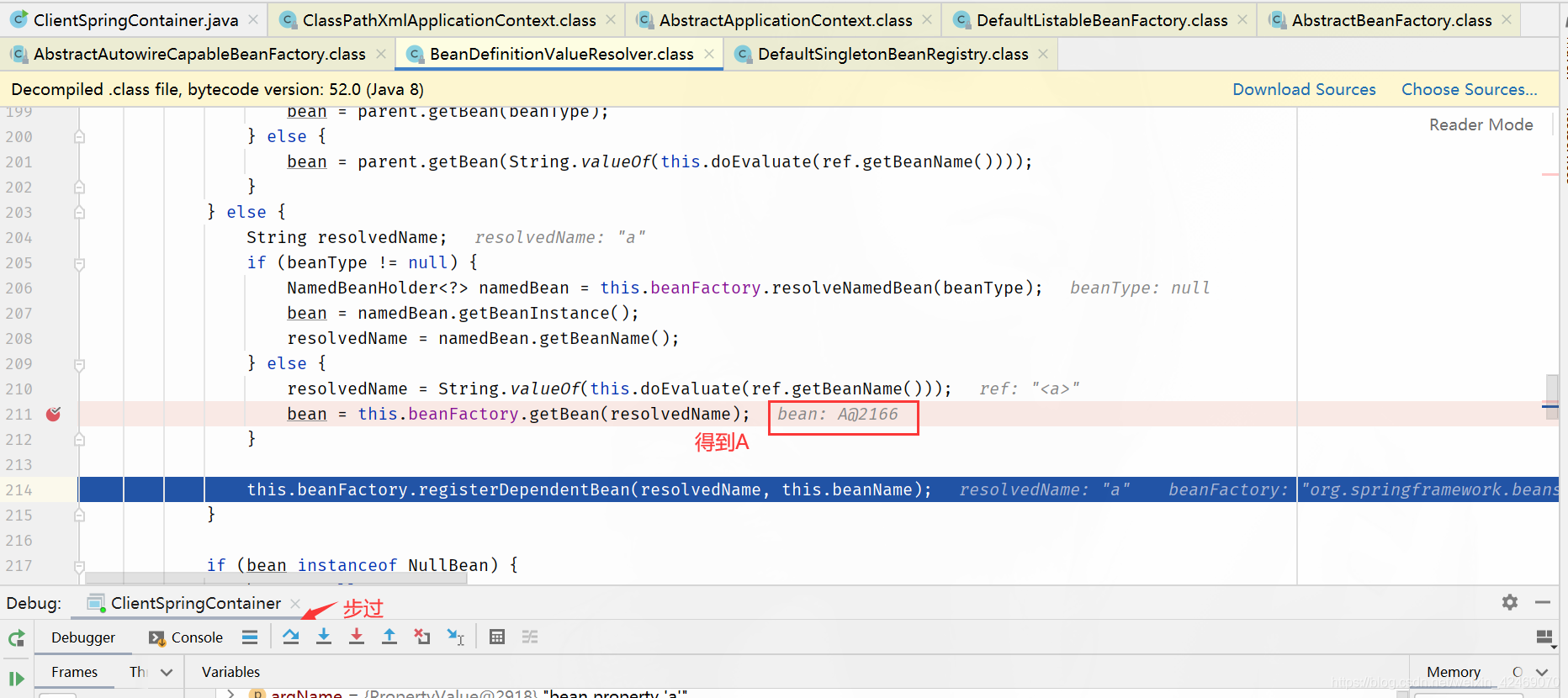The width and height of the screenshot is (1568, 698).
Task: Open the Console tab
Action: tap(186, 637)
